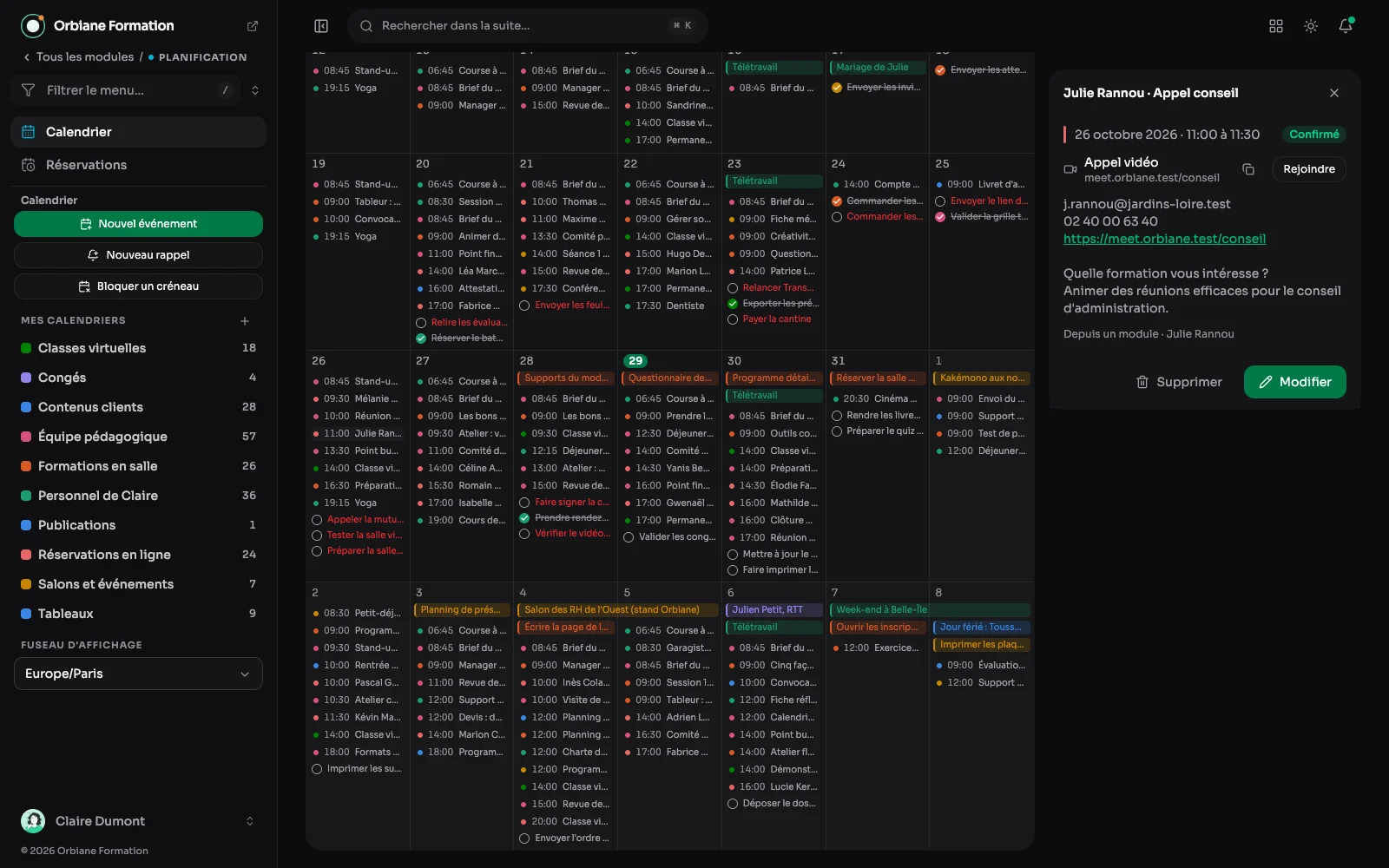Image resolution: width=1389 pixels, height=868 pixels.
Task: Open the meet.orbiane.test/conseil link
Action: [1164, 239]
